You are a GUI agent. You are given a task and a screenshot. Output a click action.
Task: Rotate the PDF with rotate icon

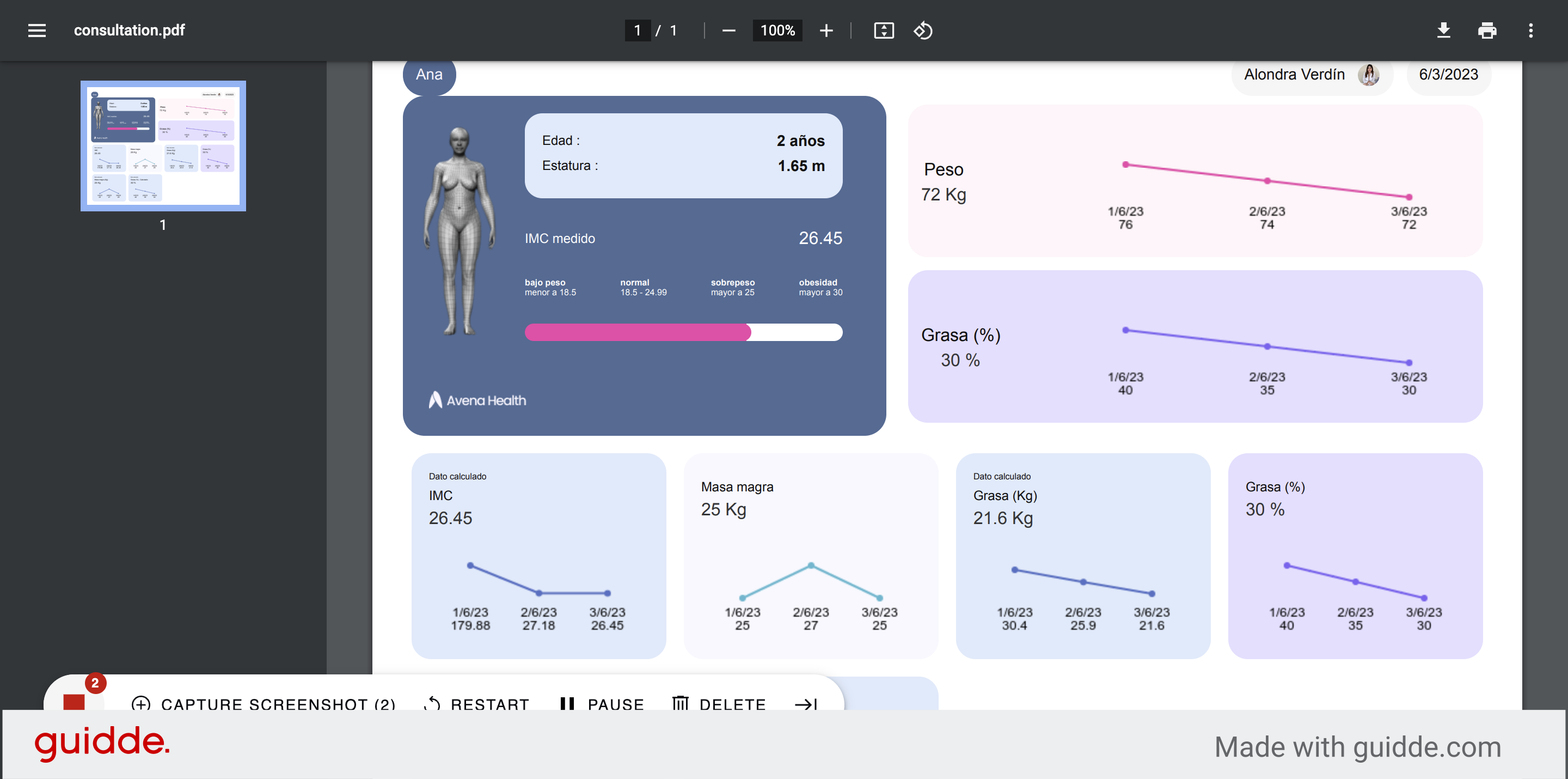923,31
